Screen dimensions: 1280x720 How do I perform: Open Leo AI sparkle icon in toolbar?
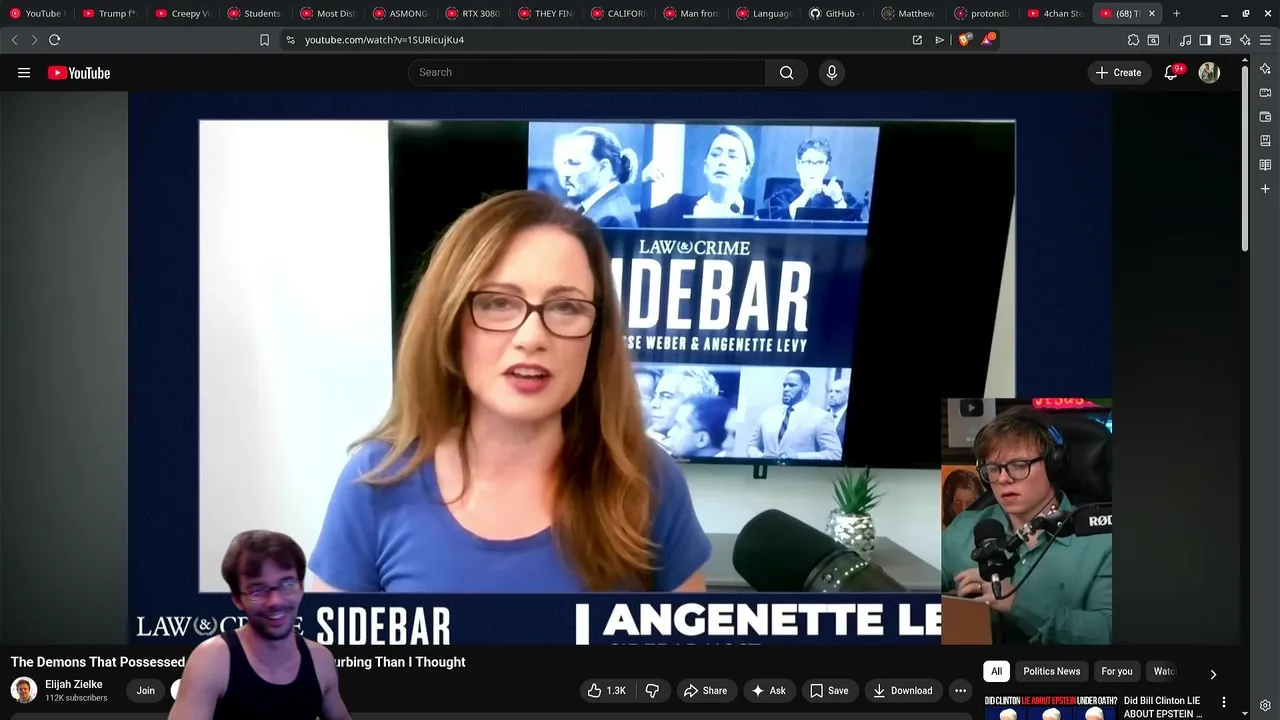1245,40
